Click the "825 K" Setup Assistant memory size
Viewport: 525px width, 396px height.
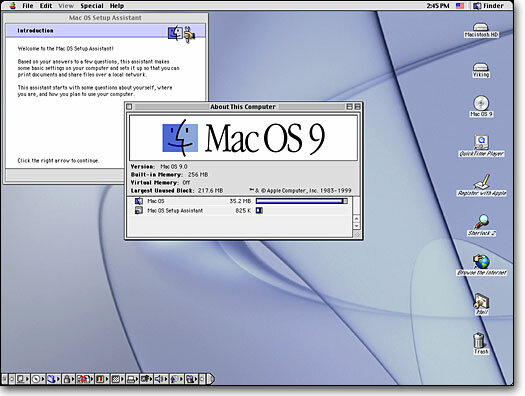243,211
